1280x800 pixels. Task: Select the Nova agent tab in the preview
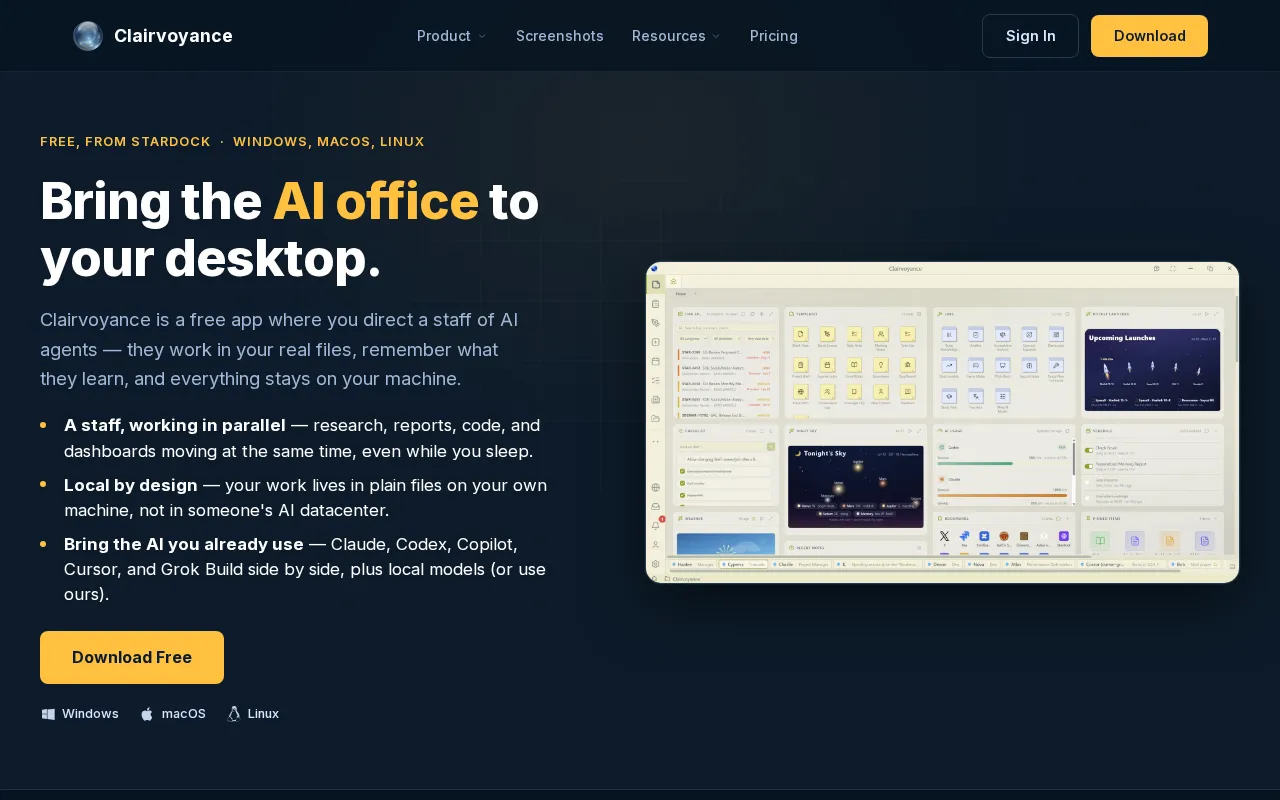982,564
